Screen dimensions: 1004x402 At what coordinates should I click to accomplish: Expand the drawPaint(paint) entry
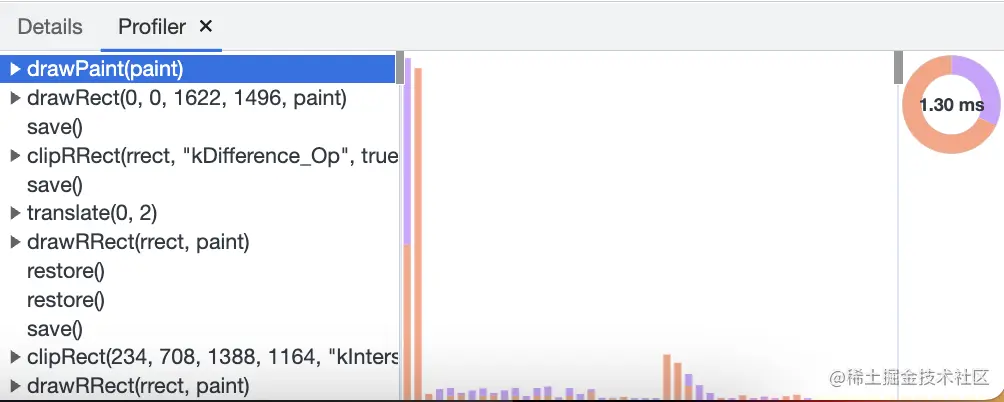tap(16, 69)
